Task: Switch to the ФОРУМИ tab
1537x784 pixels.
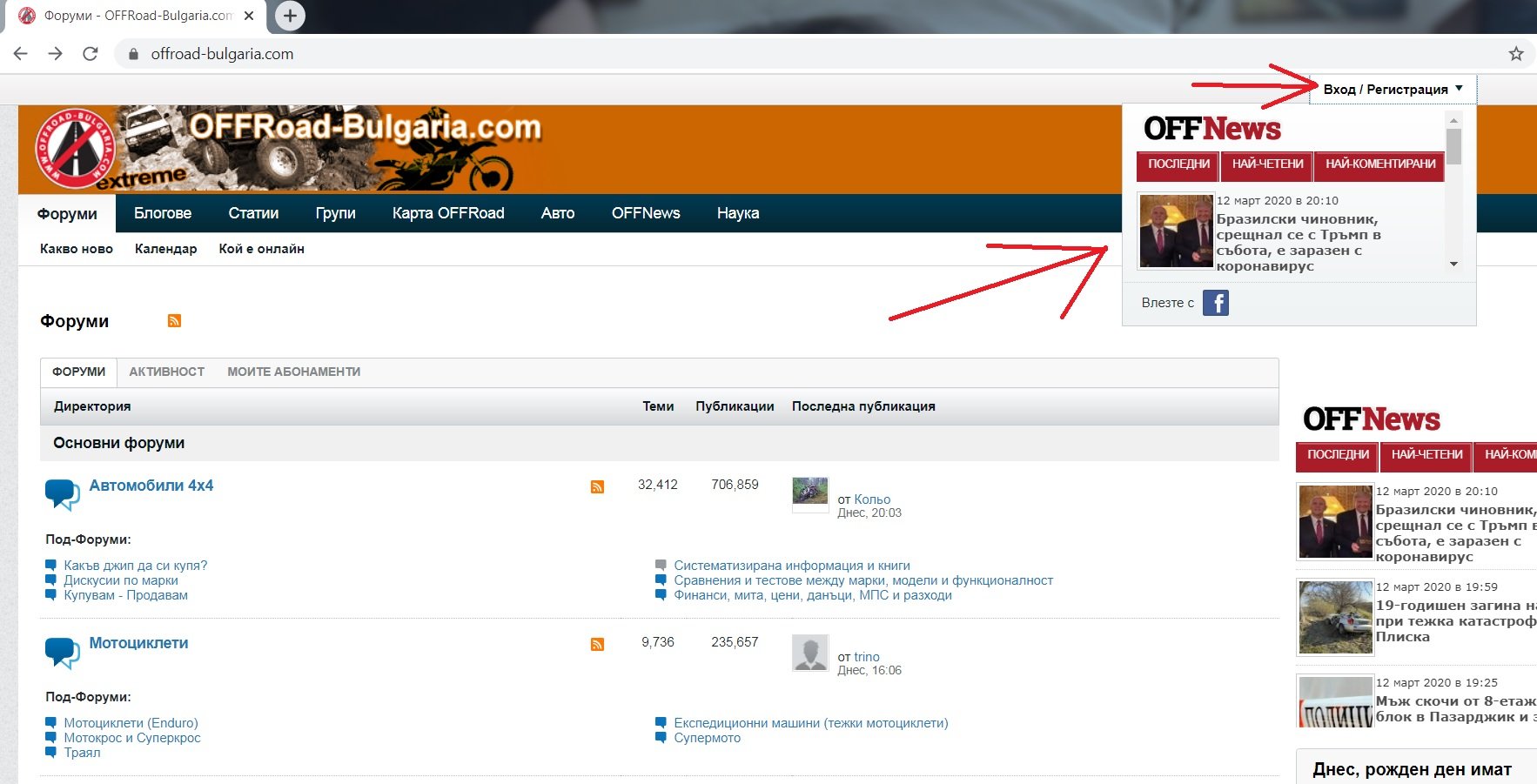Action: [x=78, y=372]
